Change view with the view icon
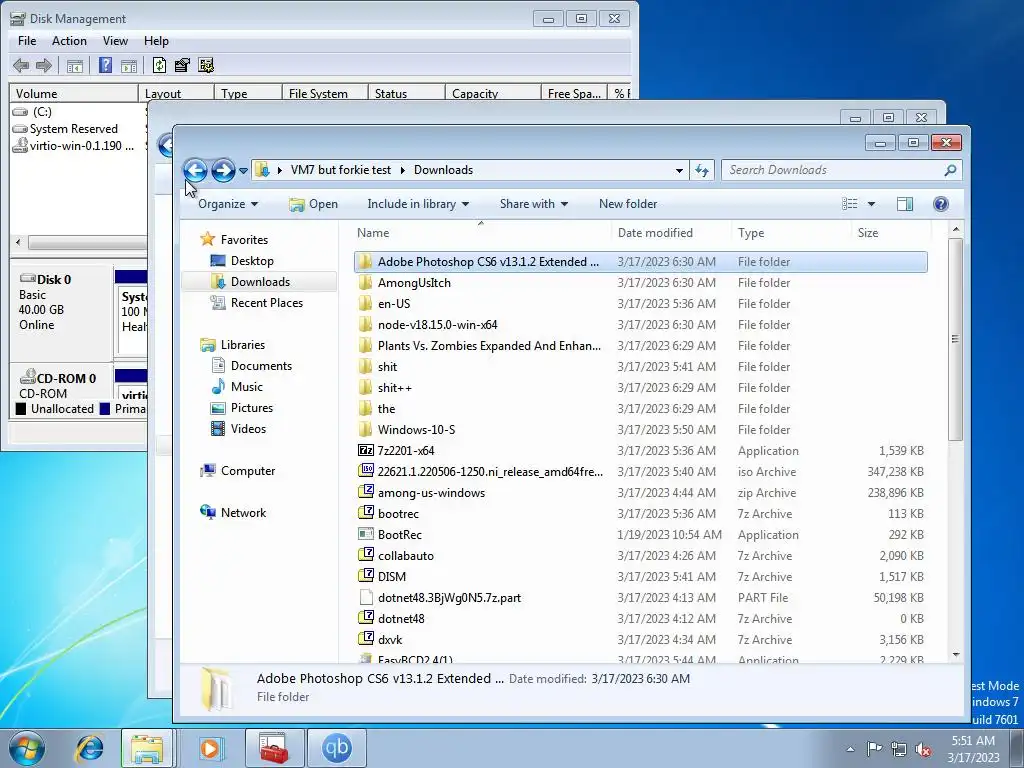This screenshot has width=1024, height=768. pos(850,204)
